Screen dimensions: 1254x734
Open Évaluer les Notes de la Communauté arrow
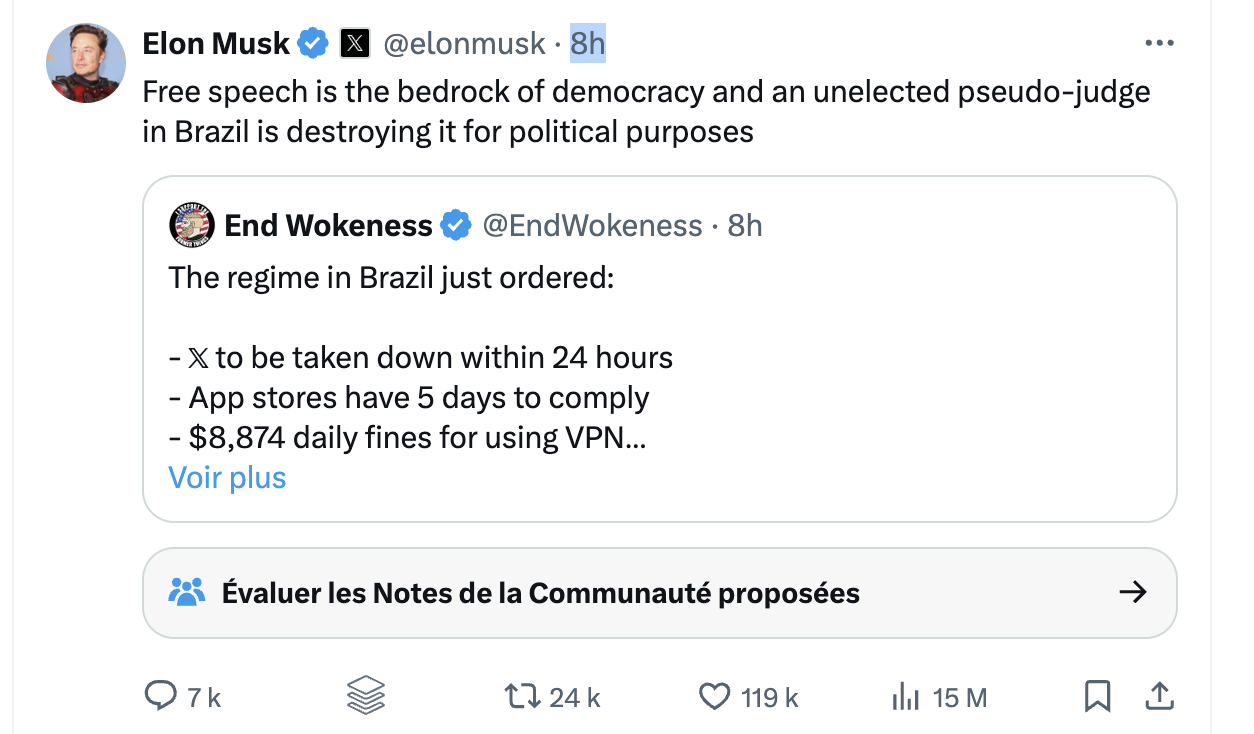coord(1132,592)
